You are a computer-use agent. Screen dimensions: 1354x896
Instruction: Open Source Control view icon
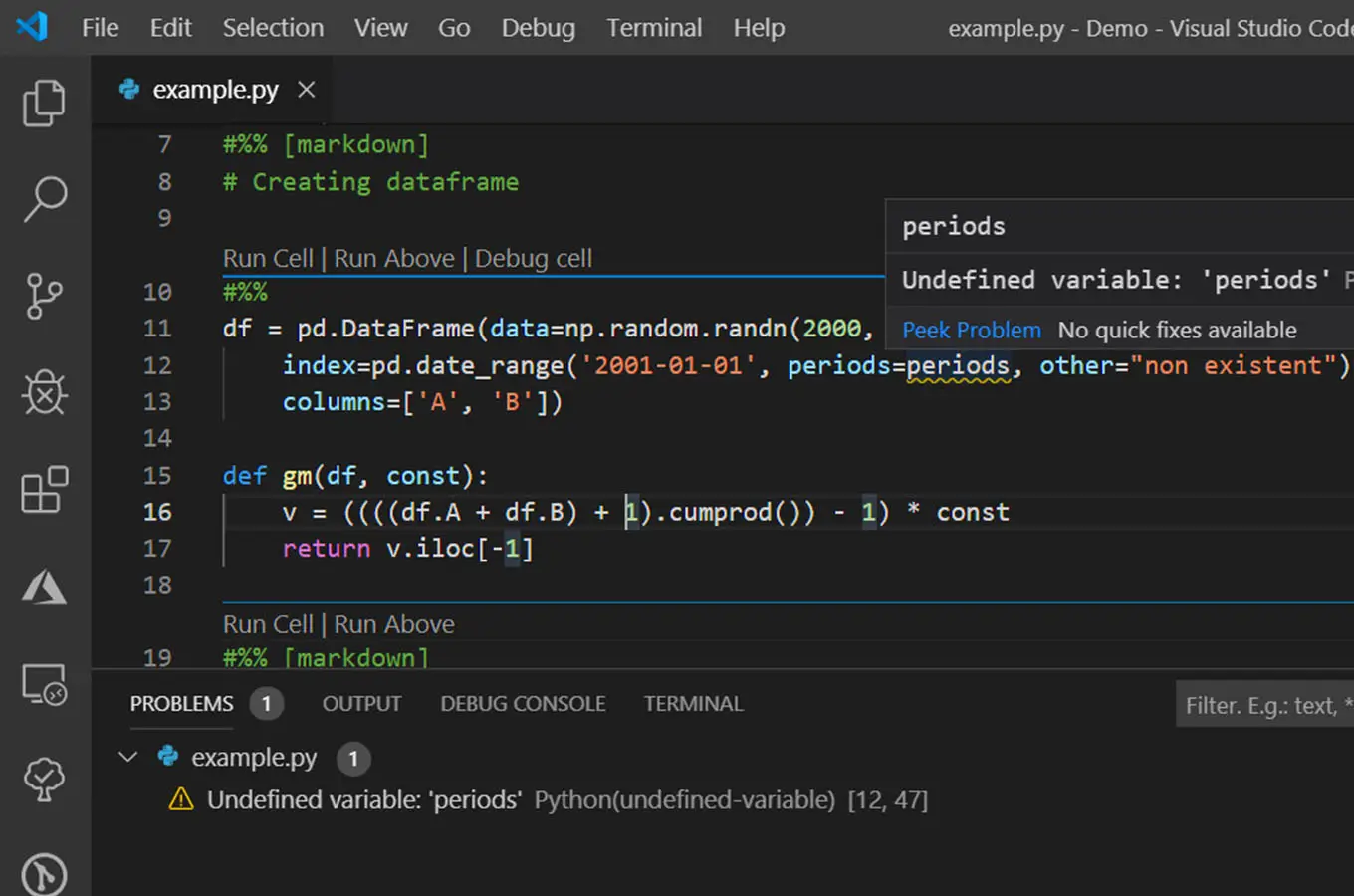[44, 296]
